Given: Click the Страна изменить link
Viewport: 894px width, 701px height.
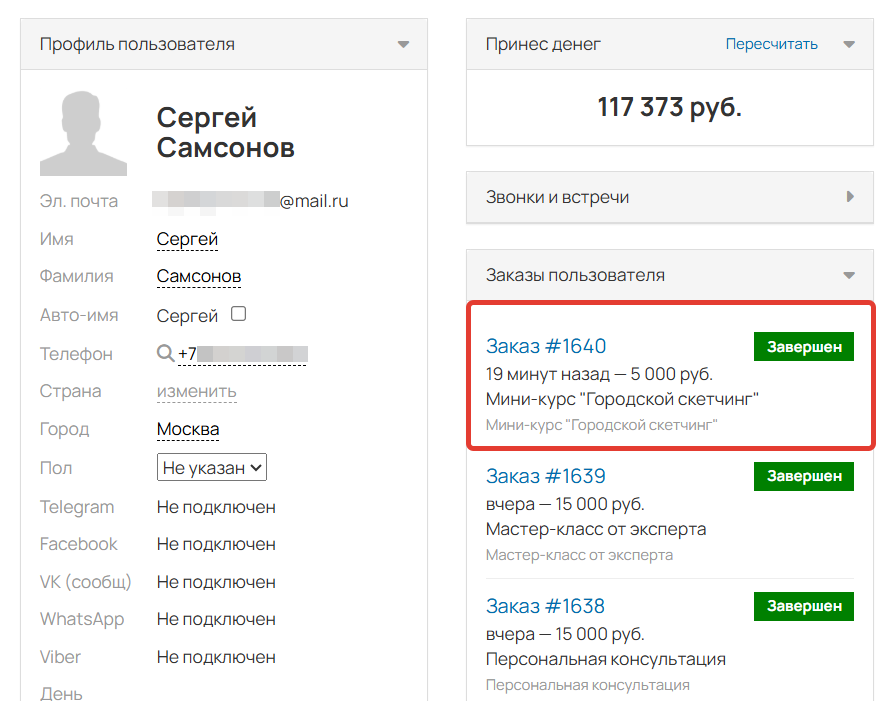Looking at the screenshot, I should tap(197, 391).
